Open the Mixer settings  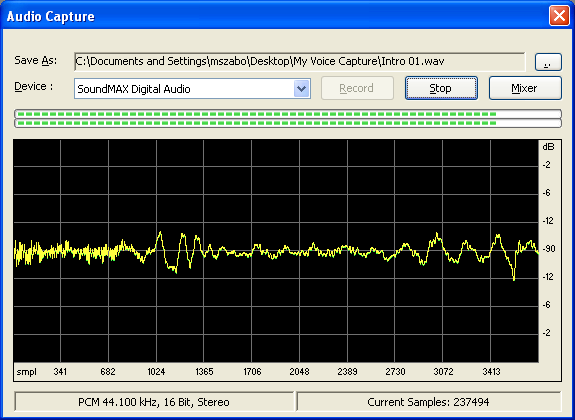[x=525, y=88]
